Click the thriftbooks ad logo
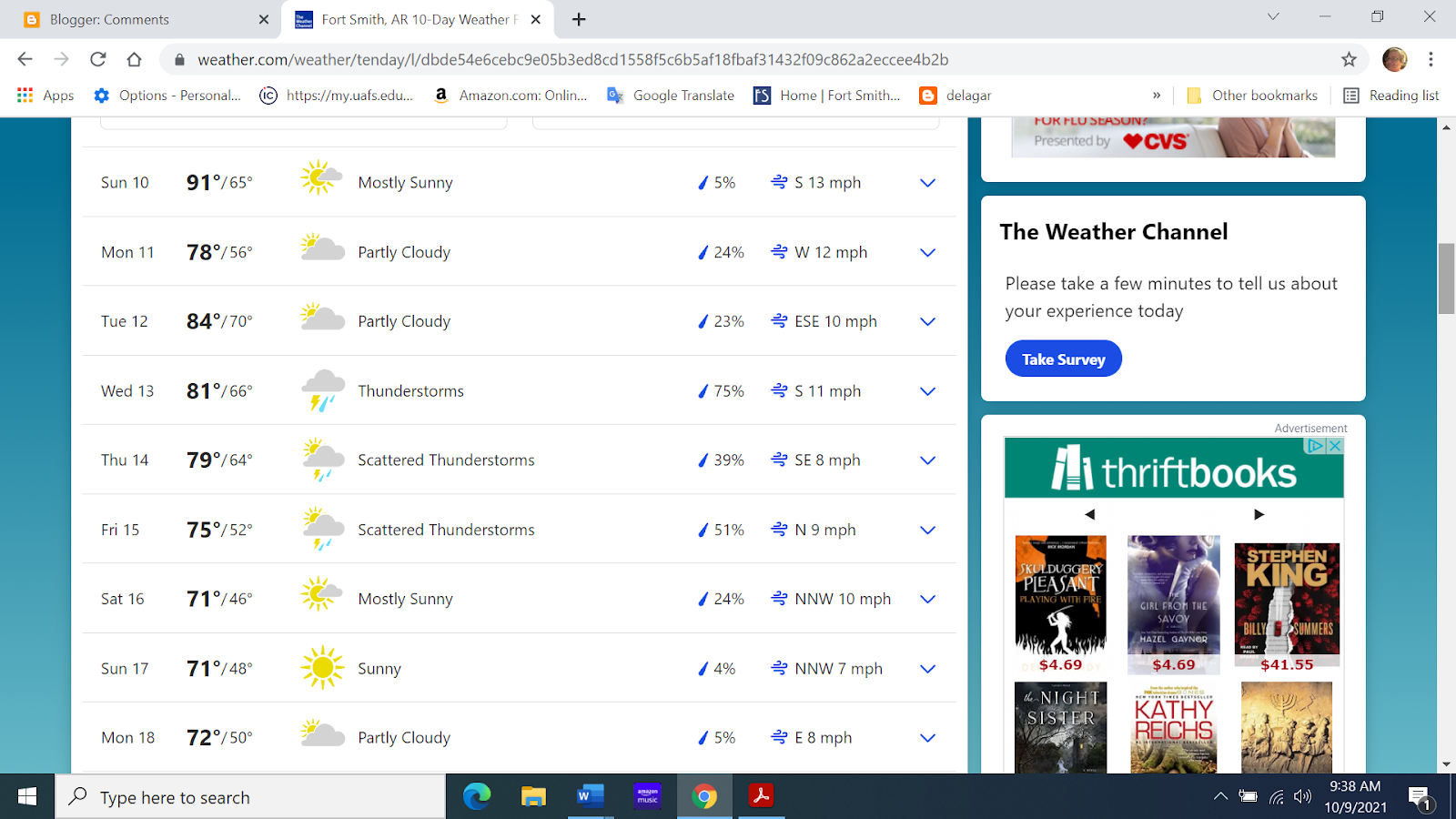Screen dimensions: 1456x819 coord(1174,470)
